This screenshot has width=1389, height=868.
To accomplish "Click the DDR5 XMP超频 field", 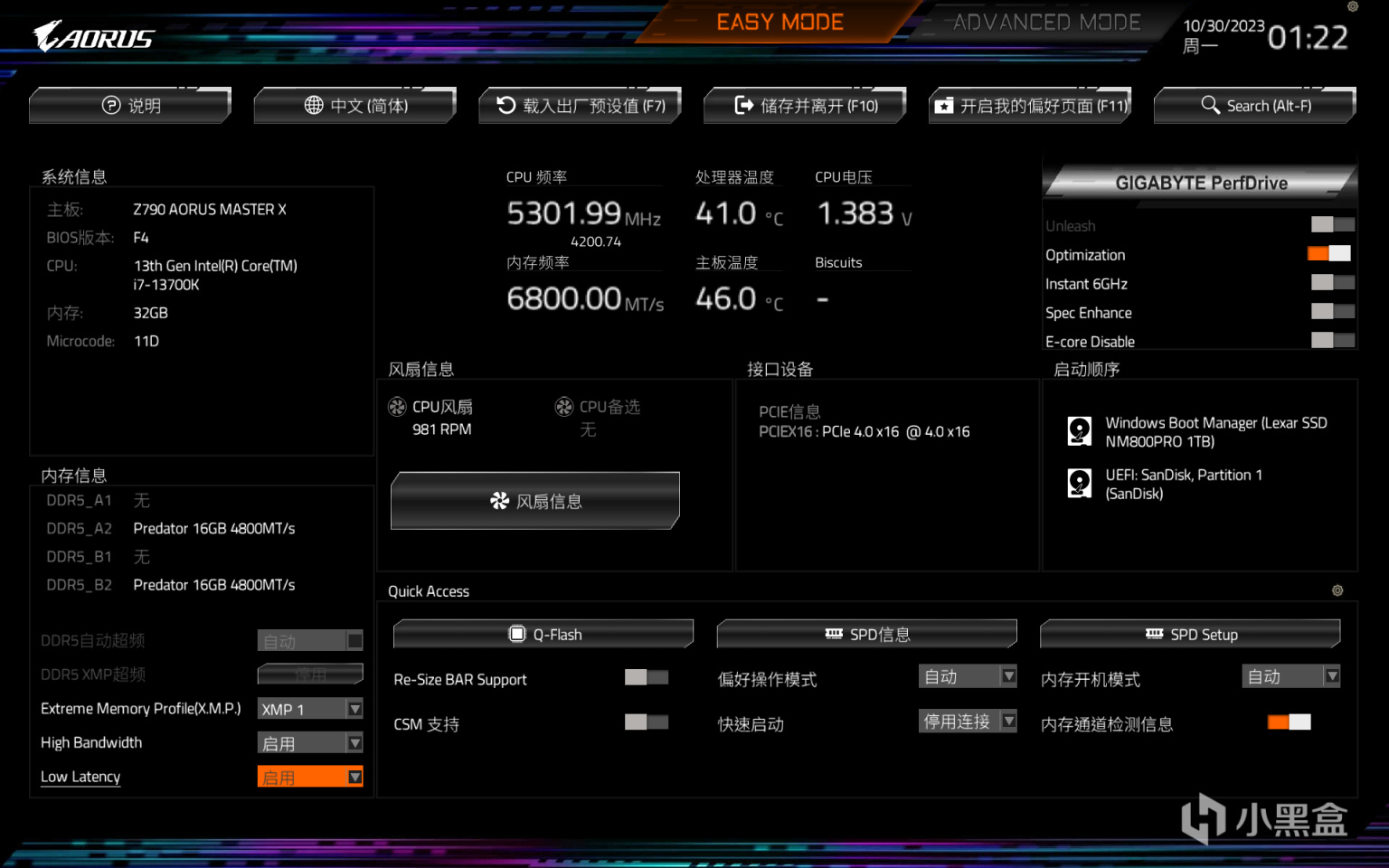I will (x=310, y=675).
